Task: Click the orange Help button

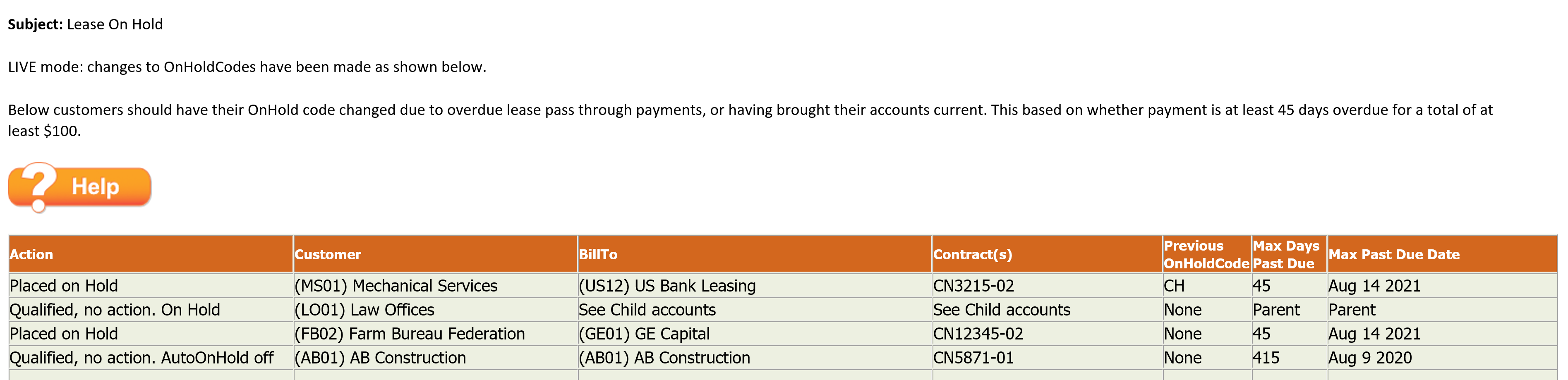Action: tap(80, 187)
